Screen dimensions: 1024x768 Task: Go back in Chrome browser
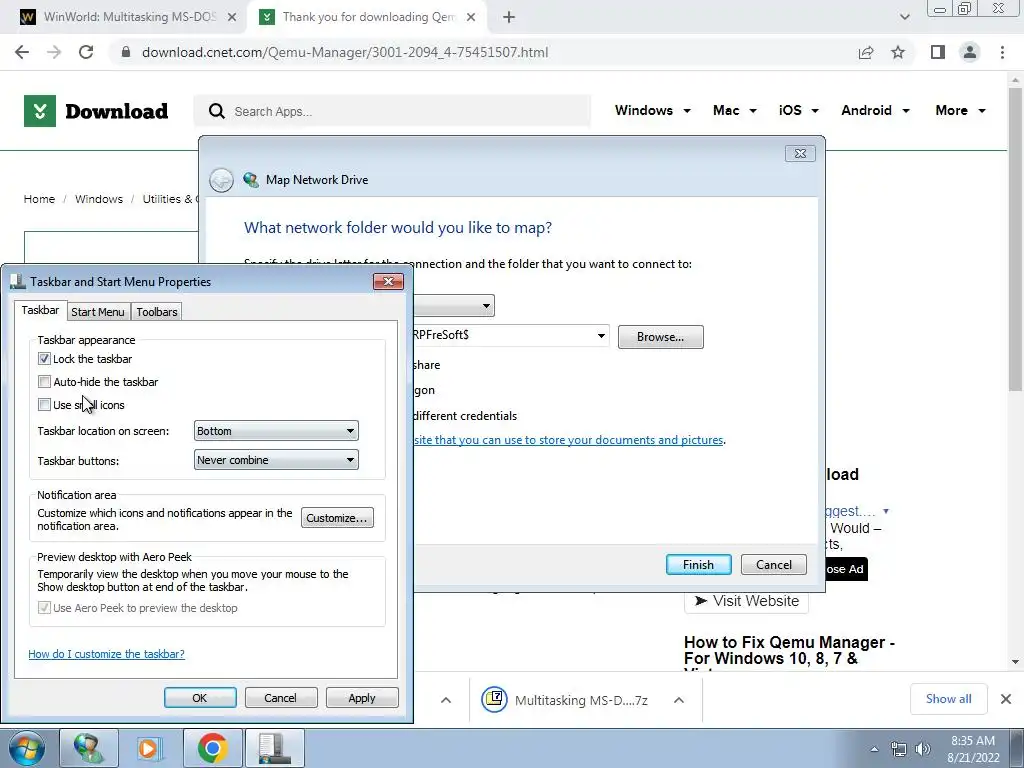[22, 52]
